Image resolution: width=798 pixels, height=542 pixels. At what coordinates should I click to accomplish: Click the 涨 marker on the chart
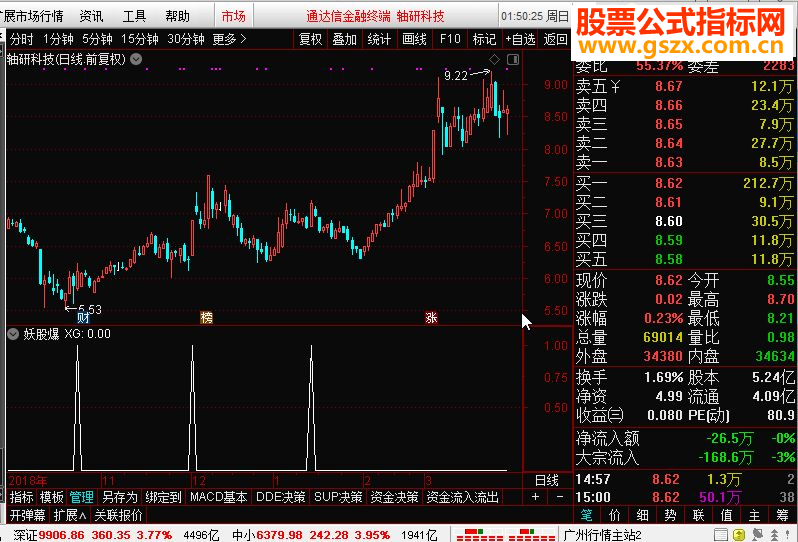pos(431,318)
